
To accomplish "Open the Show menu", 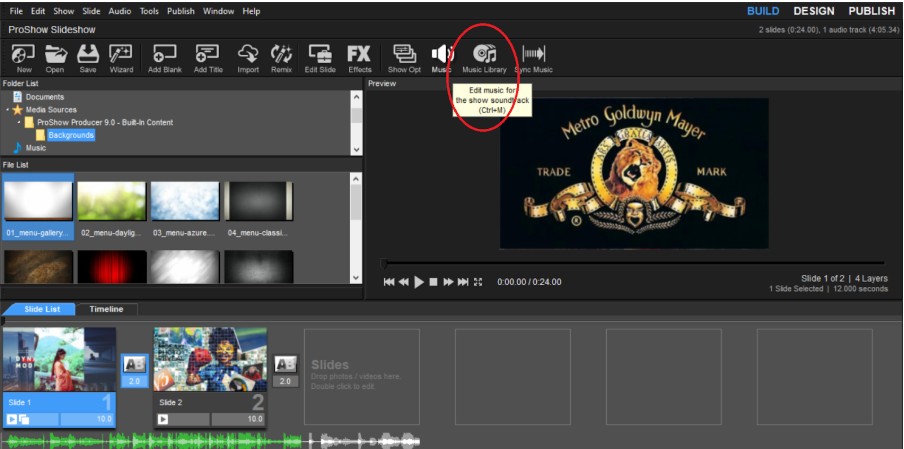I will pyautogui.click(x=63, y=11).
